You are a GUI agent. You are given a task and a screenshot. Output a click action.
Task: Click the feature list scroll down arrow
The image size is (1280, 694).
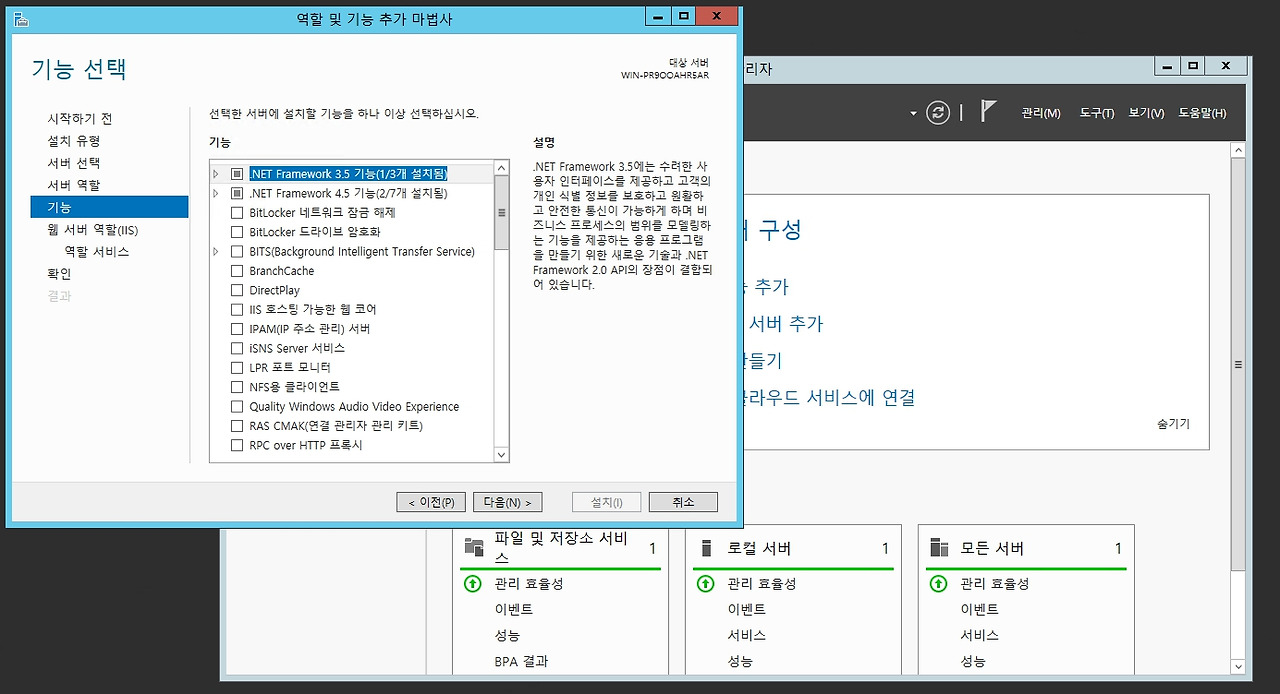[502, 455]
